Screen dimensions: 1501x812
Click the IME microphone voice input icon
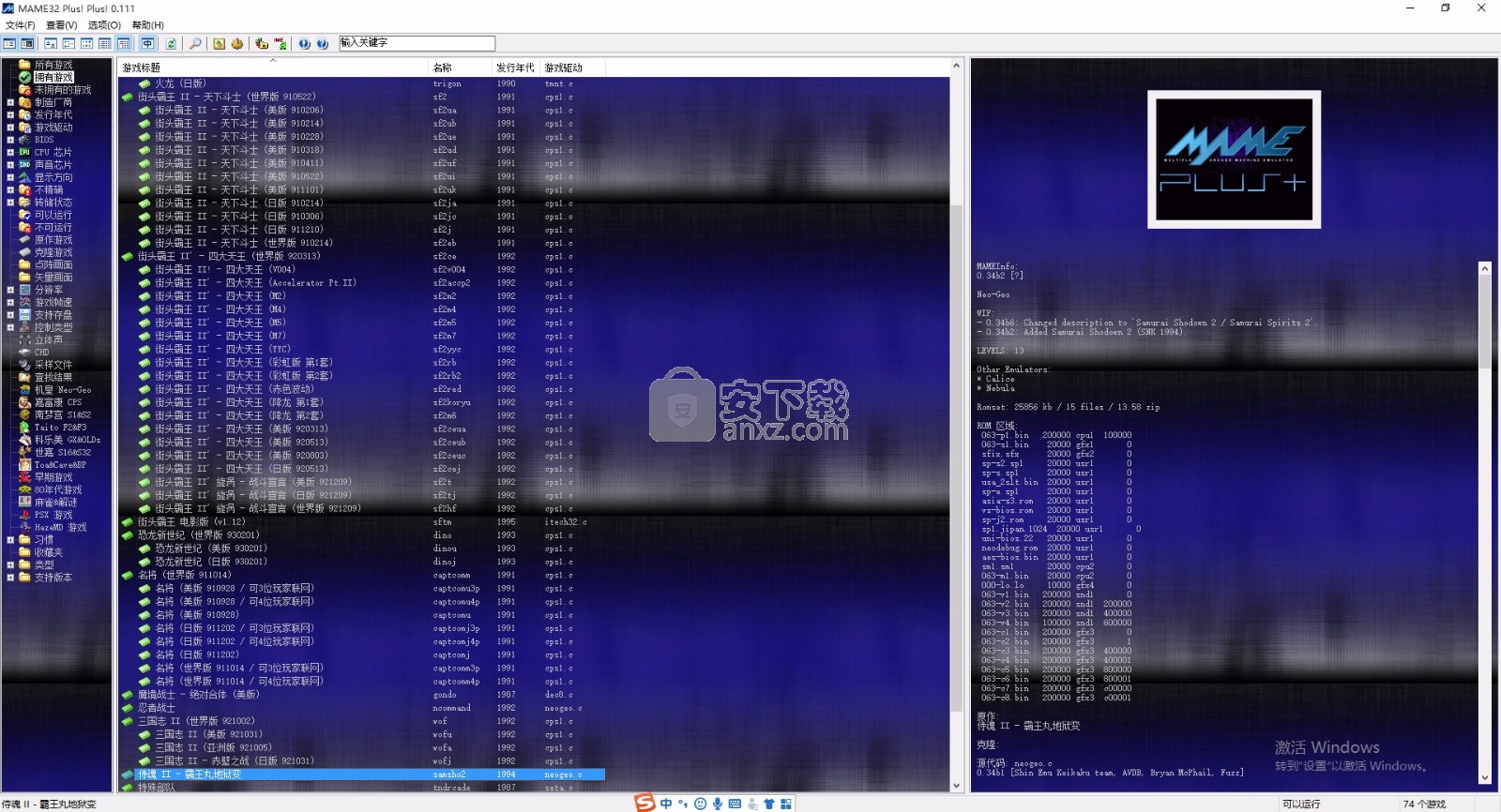718,804
